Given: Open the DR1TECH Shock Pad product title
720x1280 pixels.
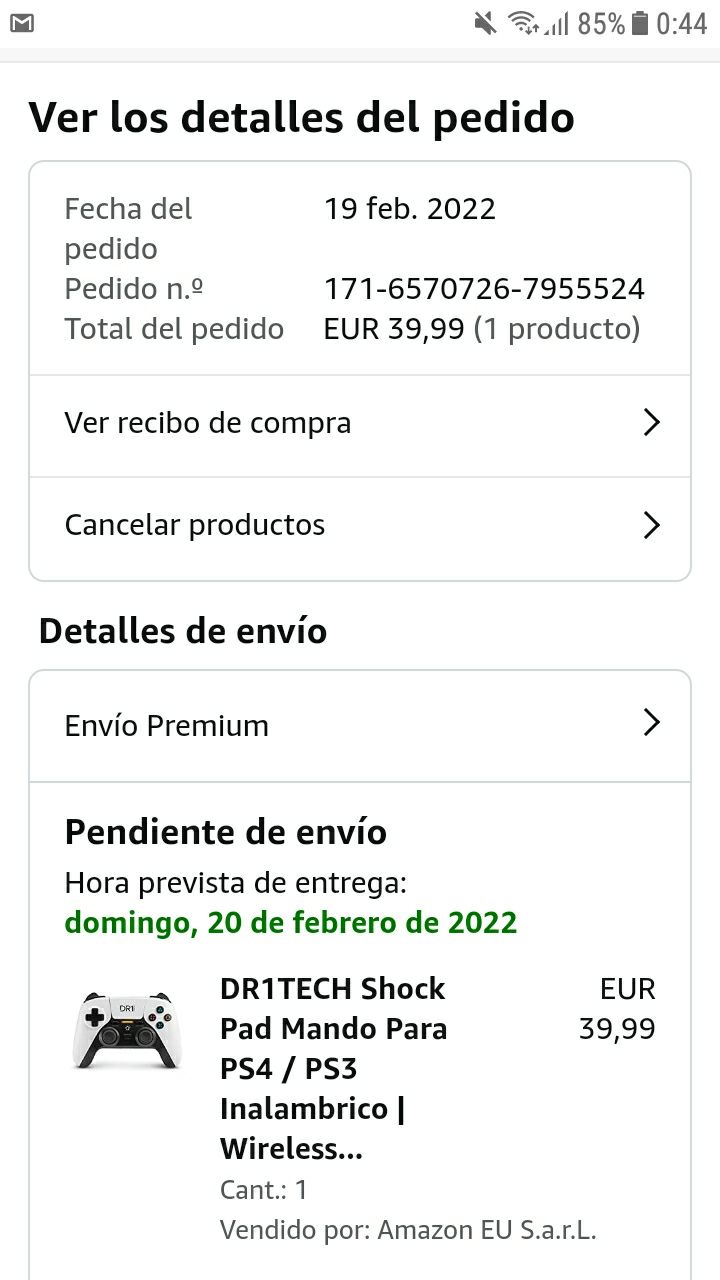Looking at the screenshot, I should (334, 1069).
